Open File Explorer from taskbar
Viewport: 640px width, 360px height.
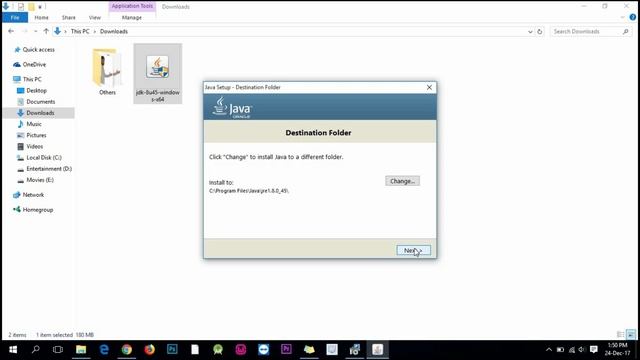pyautogui.click(x=81, y=349)
